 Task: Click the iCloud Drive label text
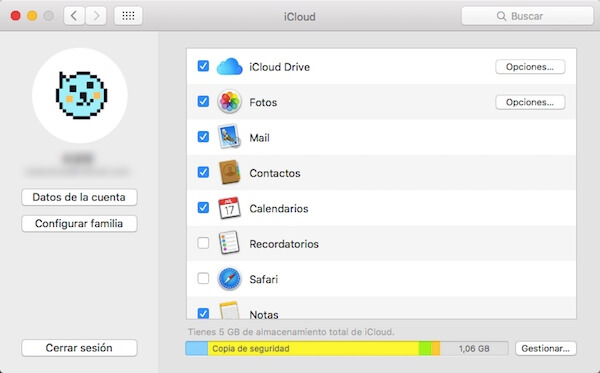(280, 67)
